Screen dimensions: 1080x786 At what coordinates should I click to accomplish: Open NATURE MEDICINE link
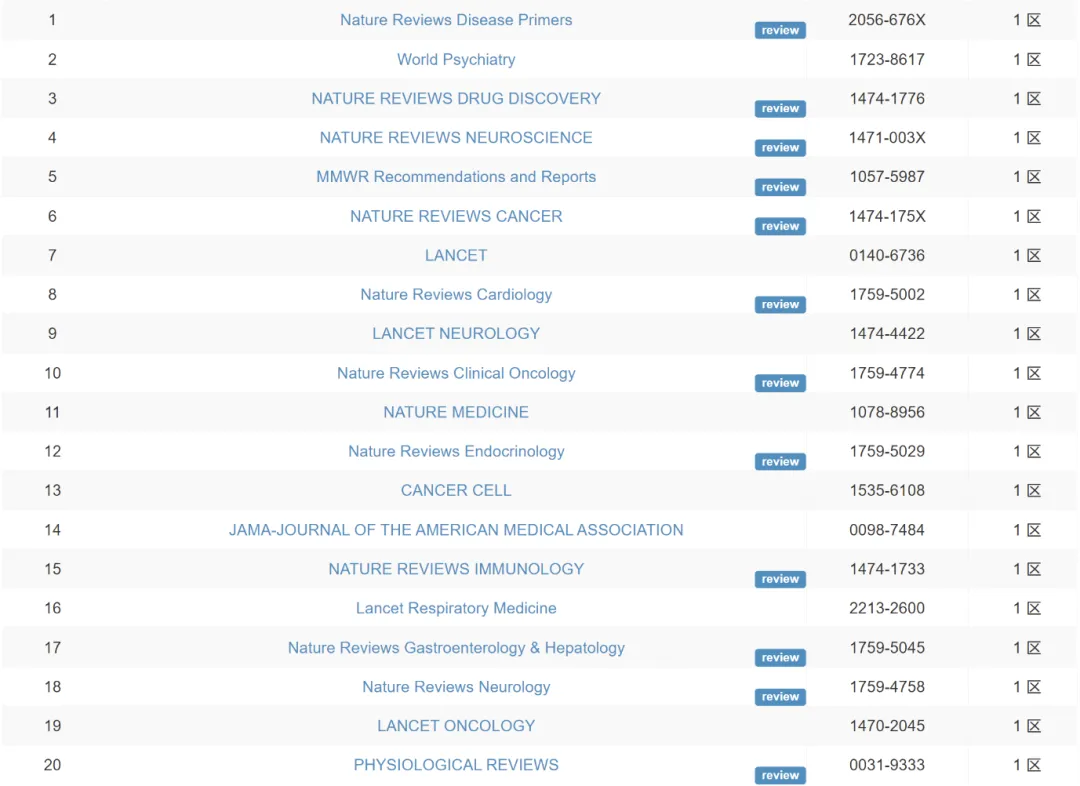(456, 413)
